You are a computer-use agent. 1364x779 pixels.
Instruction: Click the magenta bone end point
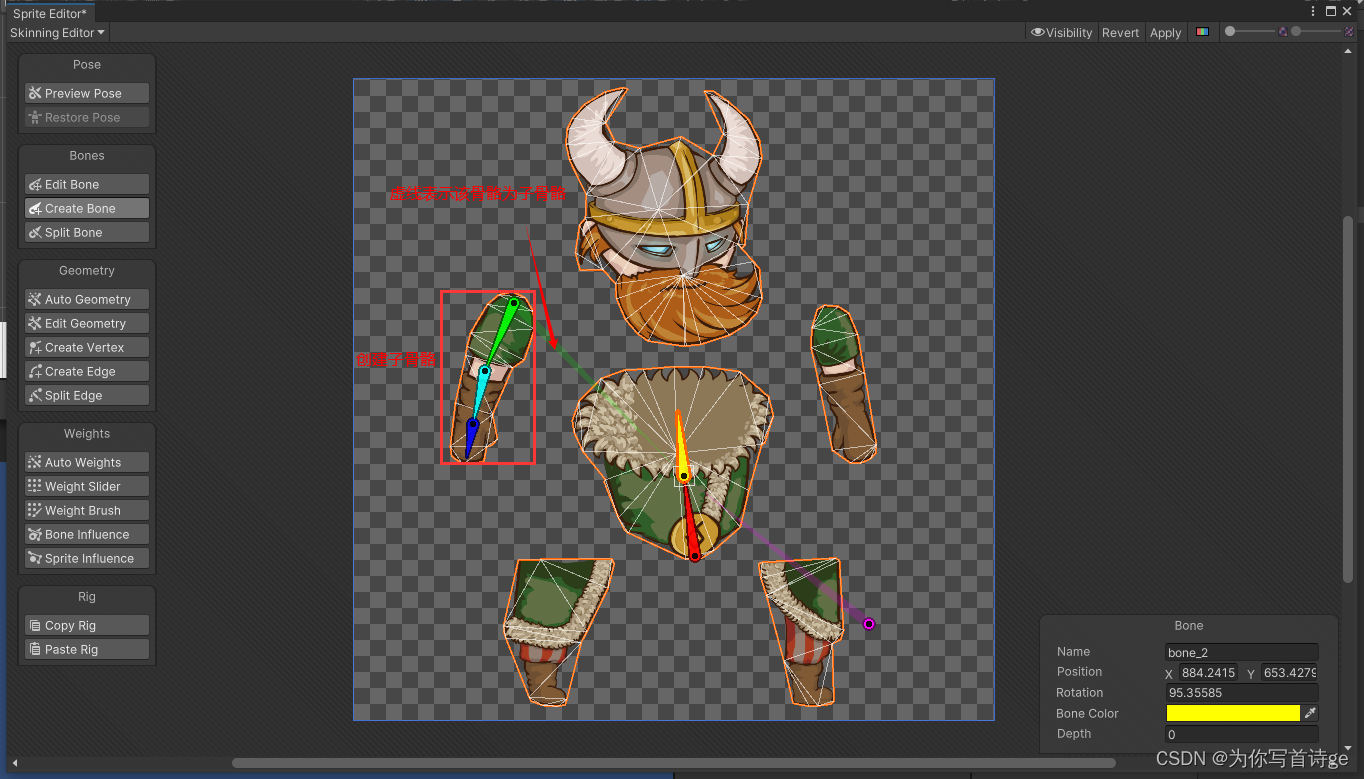(x=869, y=624)
